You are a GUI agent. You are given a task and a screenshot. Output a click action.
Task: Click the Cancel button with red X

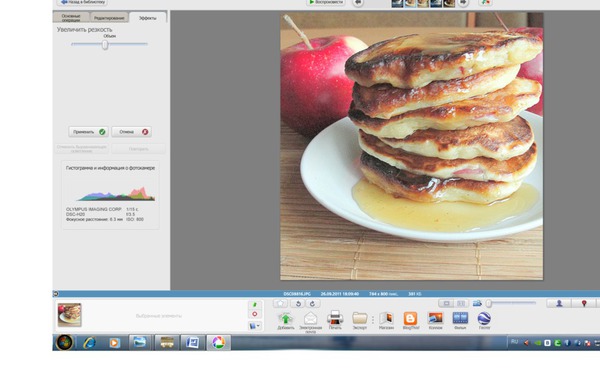pos(131,132)
